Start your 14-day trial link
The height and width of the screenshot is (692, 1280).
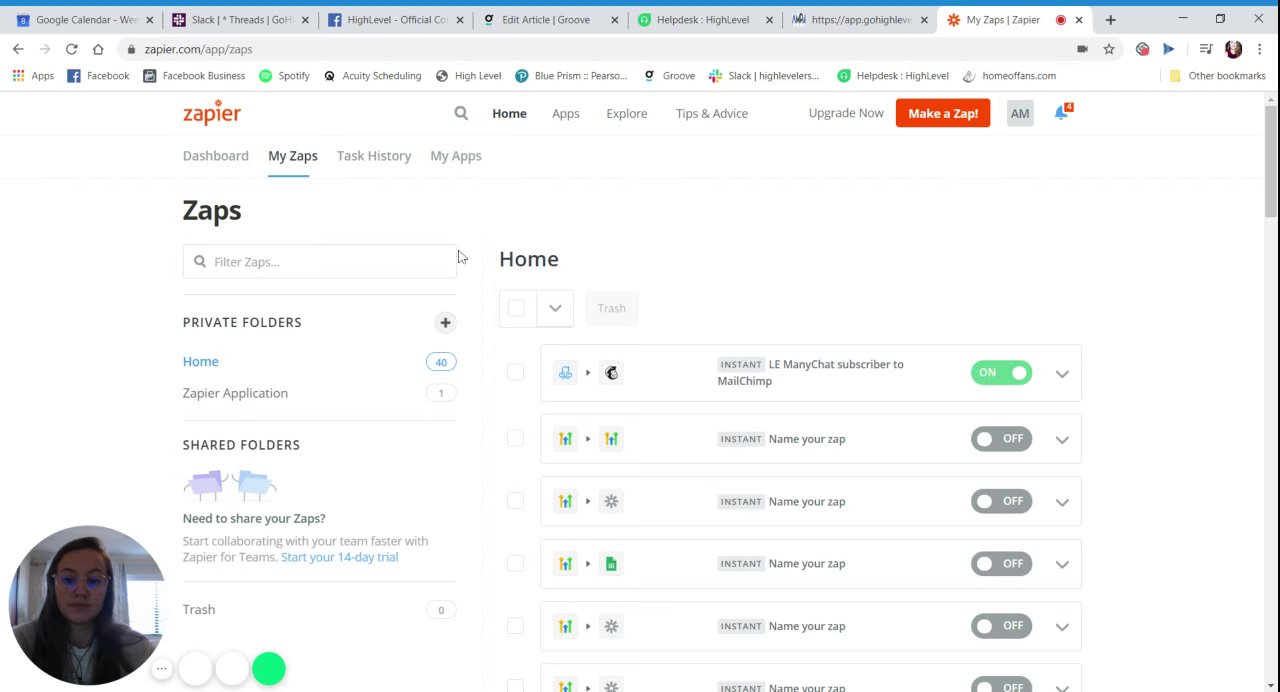(x=340, y=557)
